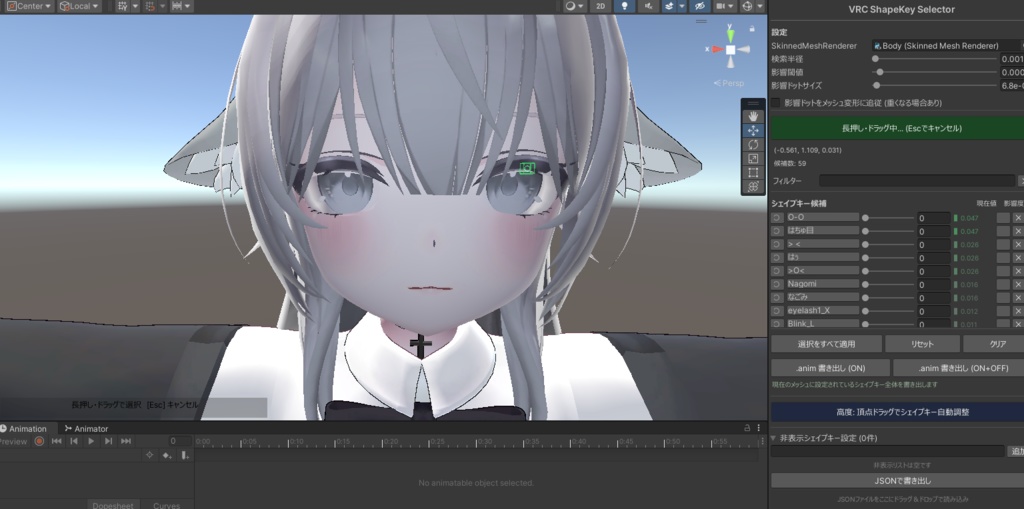Click the Preview button in Animation window
1024x509 pixels.
14,442
